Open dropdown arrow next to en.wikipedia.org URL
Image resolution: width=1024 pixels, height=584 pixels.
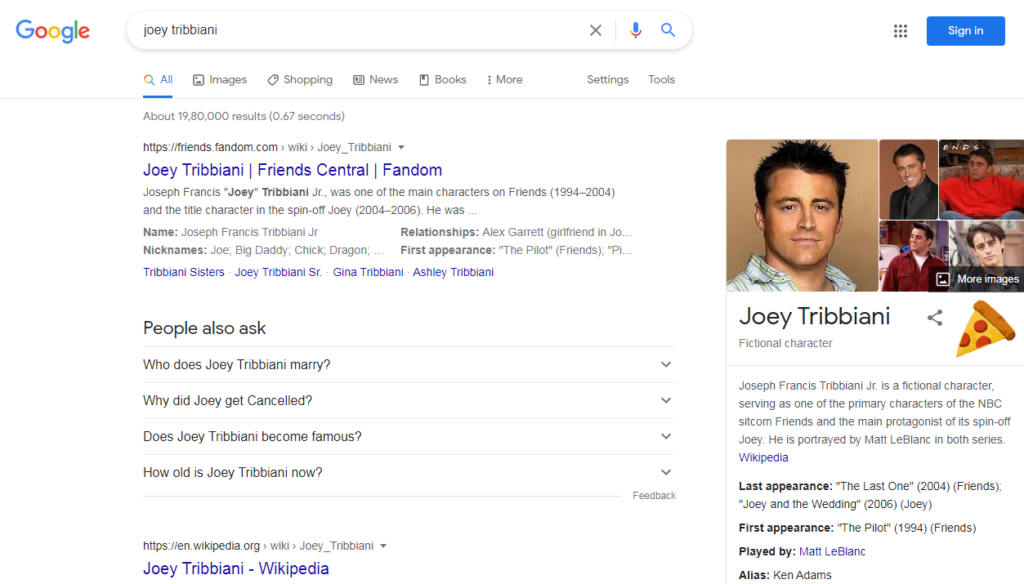pyautogui.click(x=383, y=546)
